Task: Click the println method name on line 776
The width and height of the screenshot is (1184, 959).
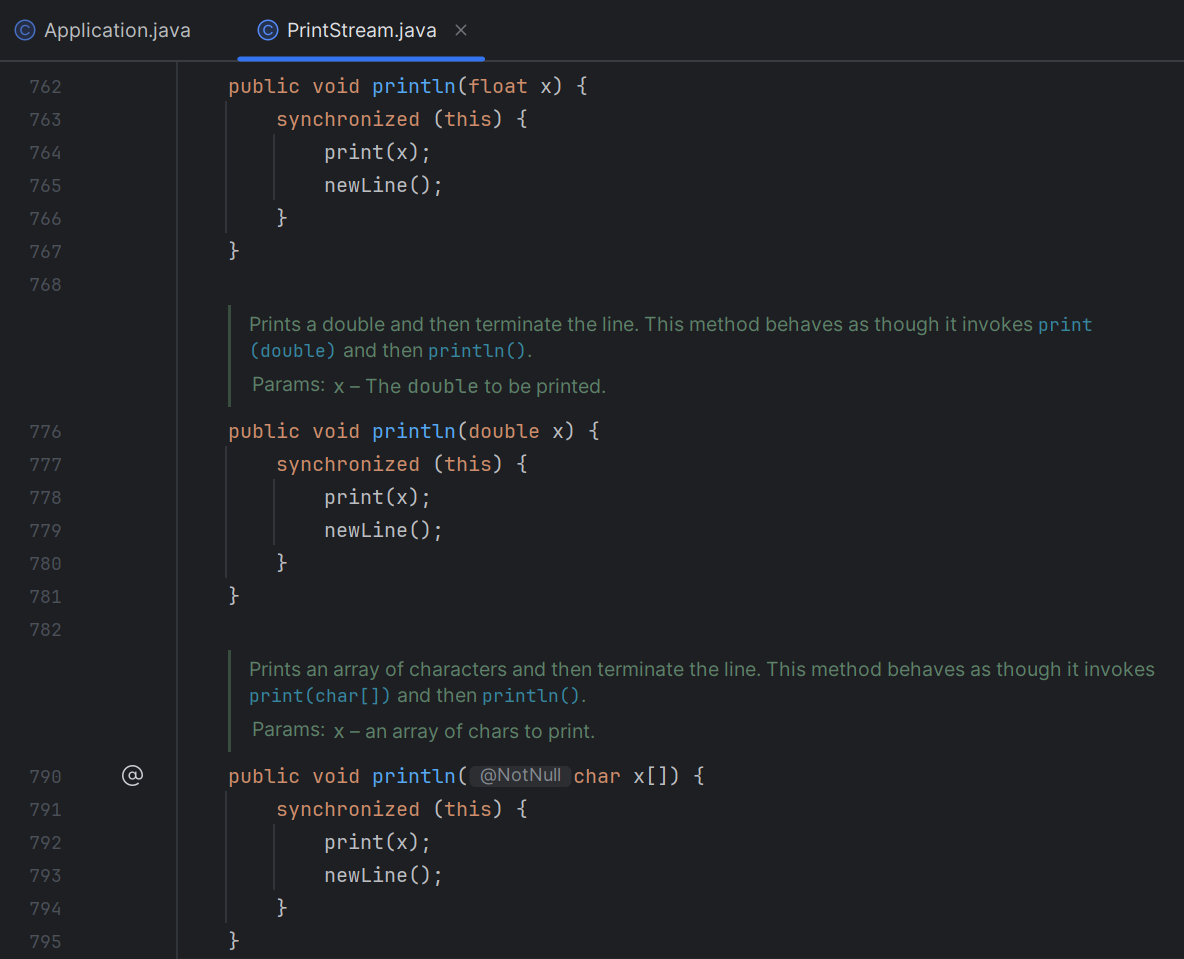Action: [x=414, y=431]
